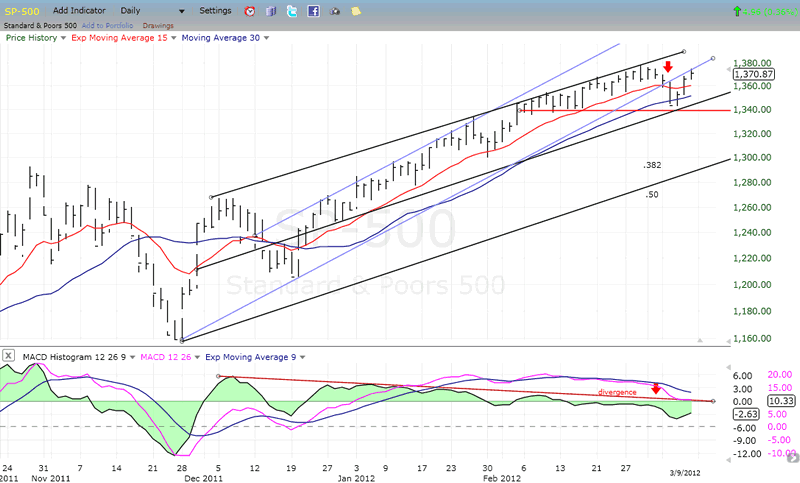Click the .50 Fibonacci label
This screenshot has height=483, width=800.
coord(652,194)
